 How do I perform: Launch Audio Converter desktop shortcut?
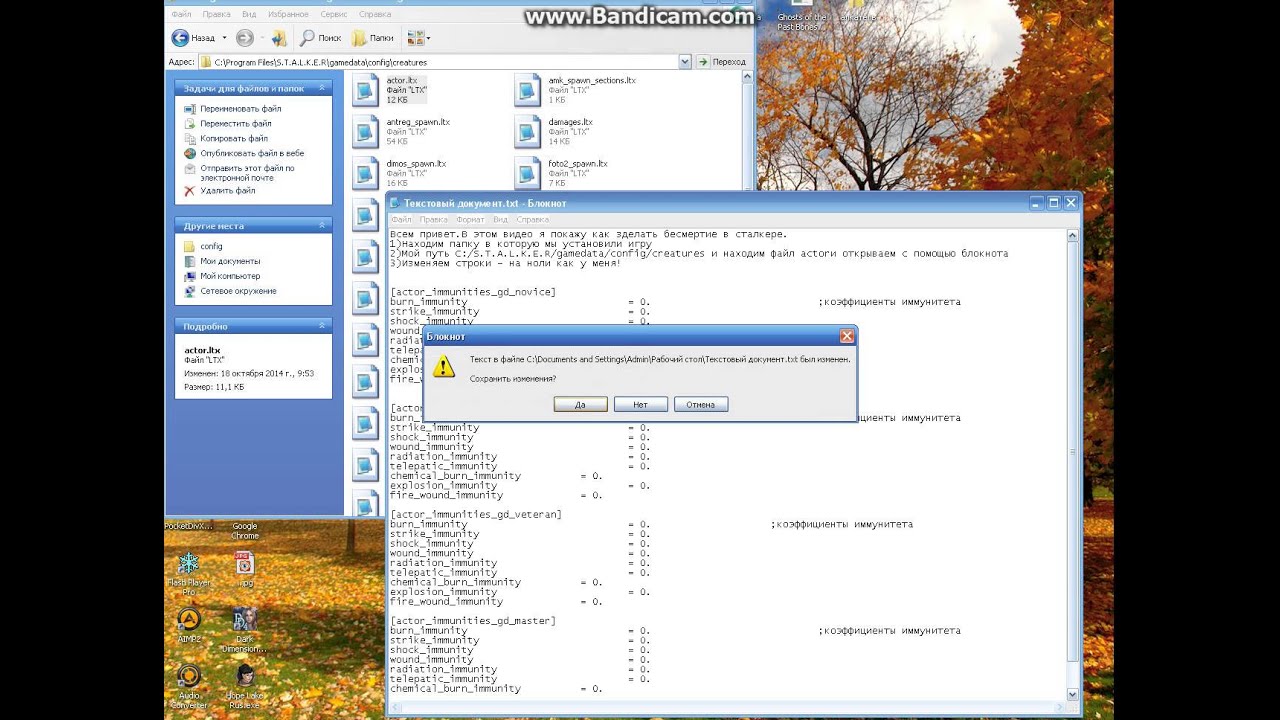click(188, 686)
